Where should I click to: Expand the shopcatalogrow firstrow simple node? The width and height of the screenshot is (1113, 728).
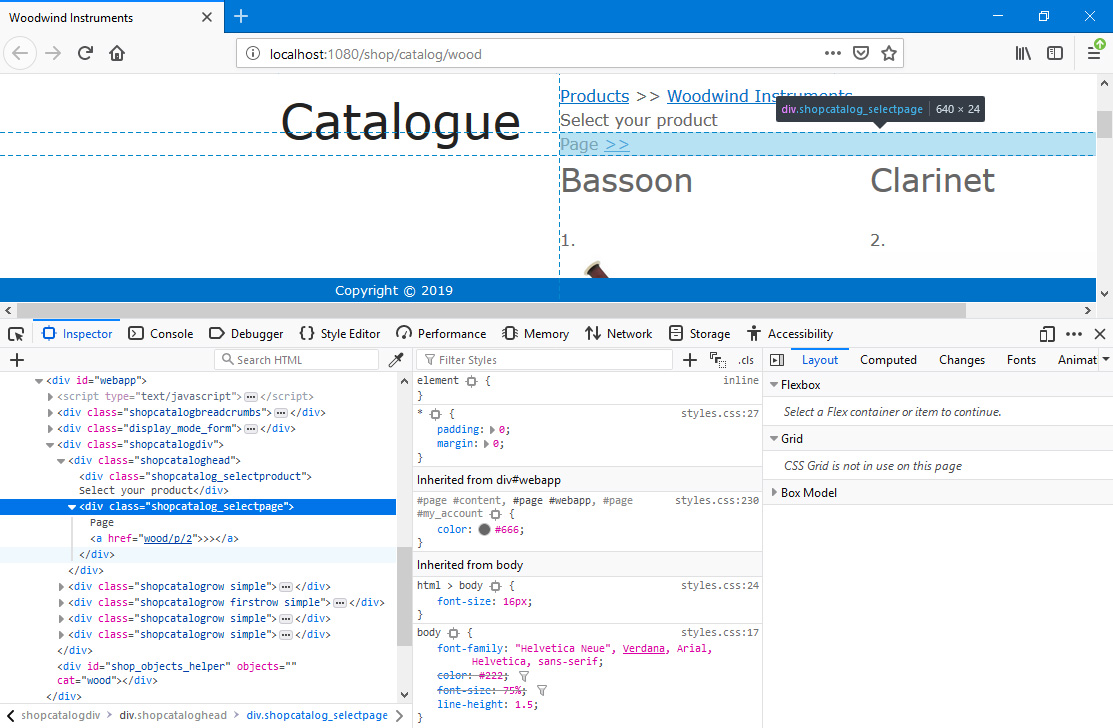click(61, 602)
